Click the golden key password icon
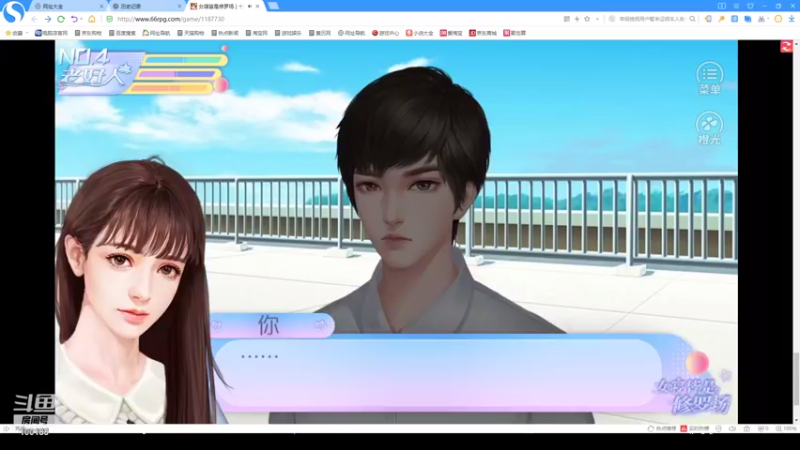 pyautogui.click(x=721, y=19)
